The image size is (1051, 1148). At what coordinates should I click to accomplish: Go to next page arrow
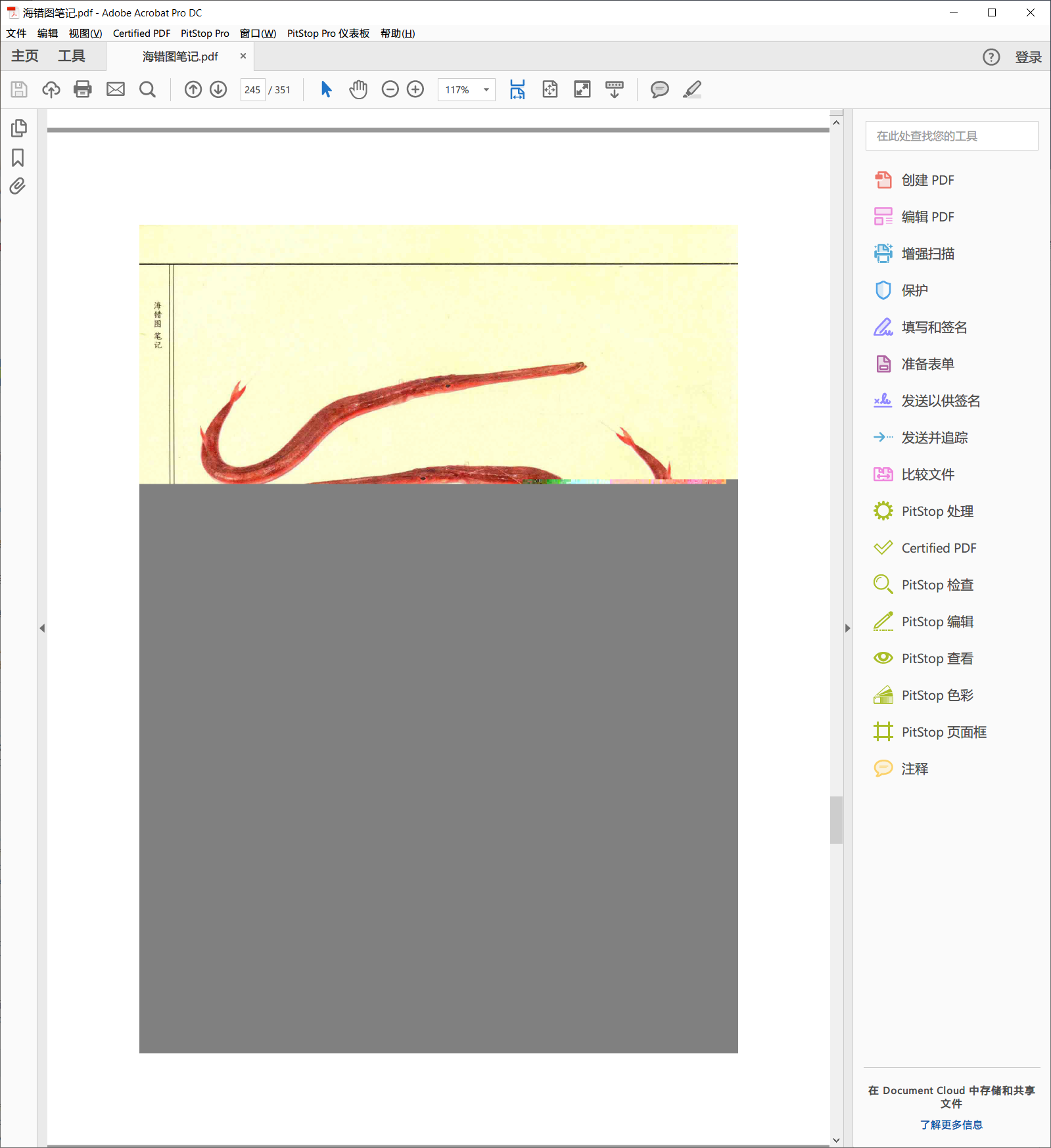218,89
